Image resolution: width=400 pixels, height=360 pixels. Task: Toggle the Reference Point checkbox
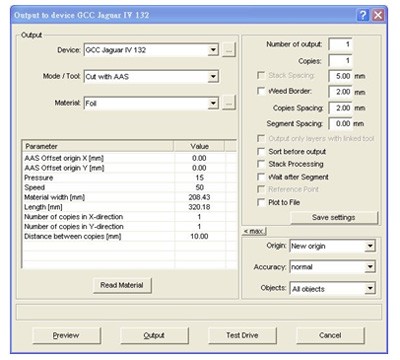[261, 189]
